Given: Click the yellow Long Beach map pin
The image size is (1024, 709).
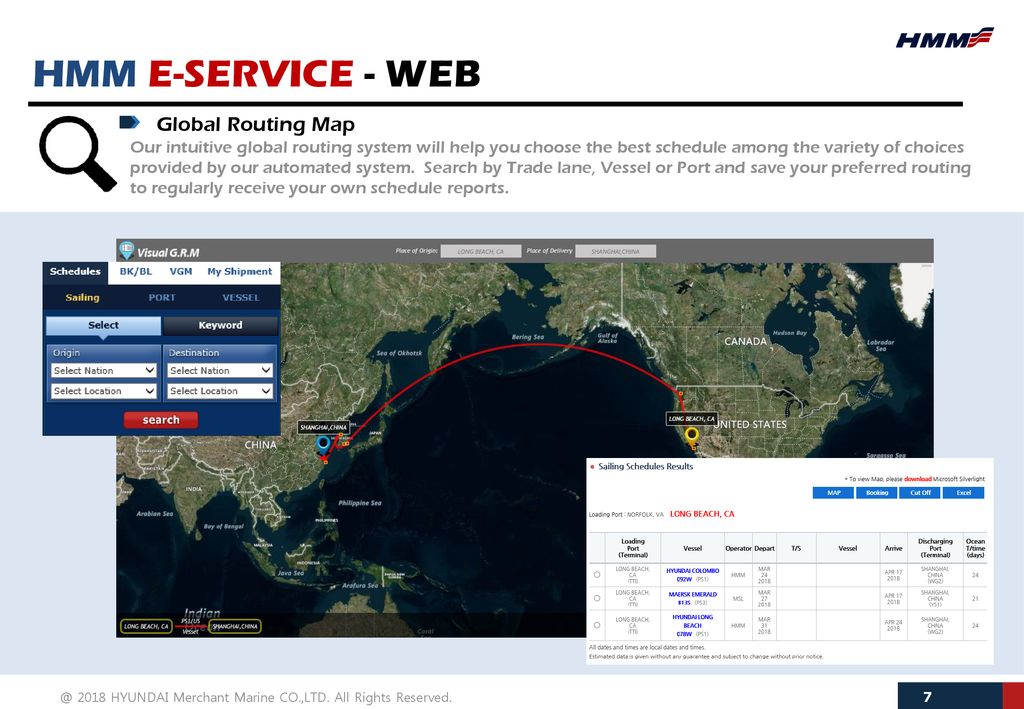Looking at the screenshot, I should coord(692,436).
